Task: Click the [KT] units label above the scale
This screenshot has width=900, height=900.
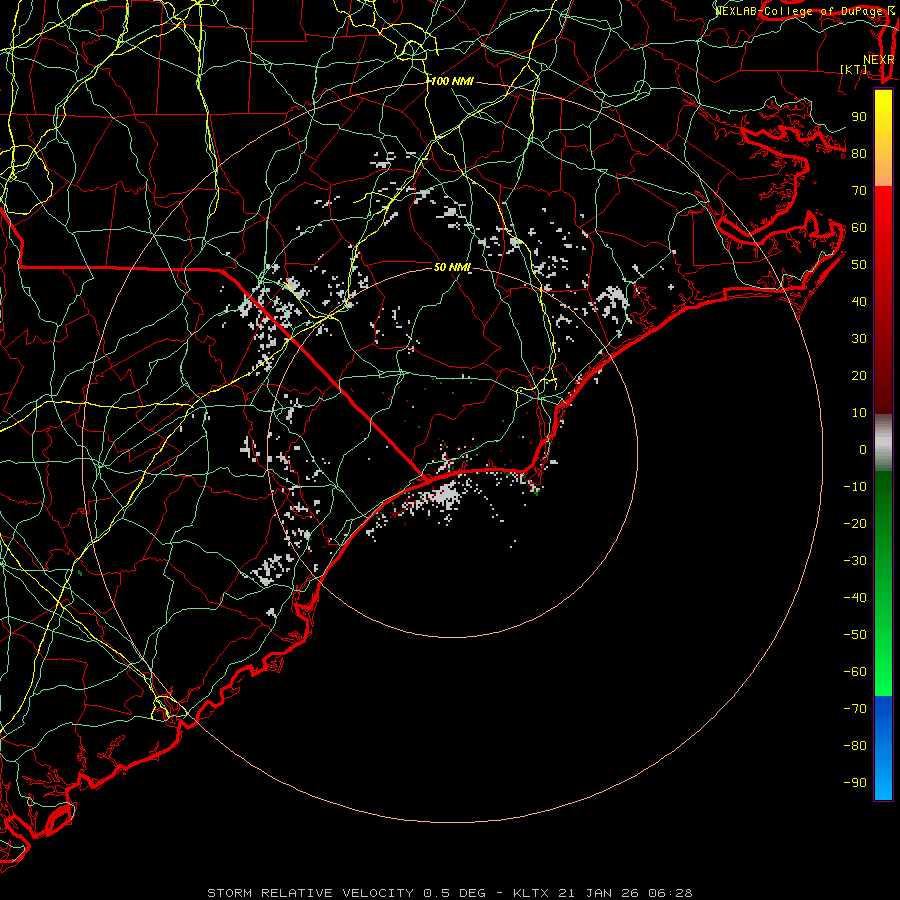Action: (854, 69)
